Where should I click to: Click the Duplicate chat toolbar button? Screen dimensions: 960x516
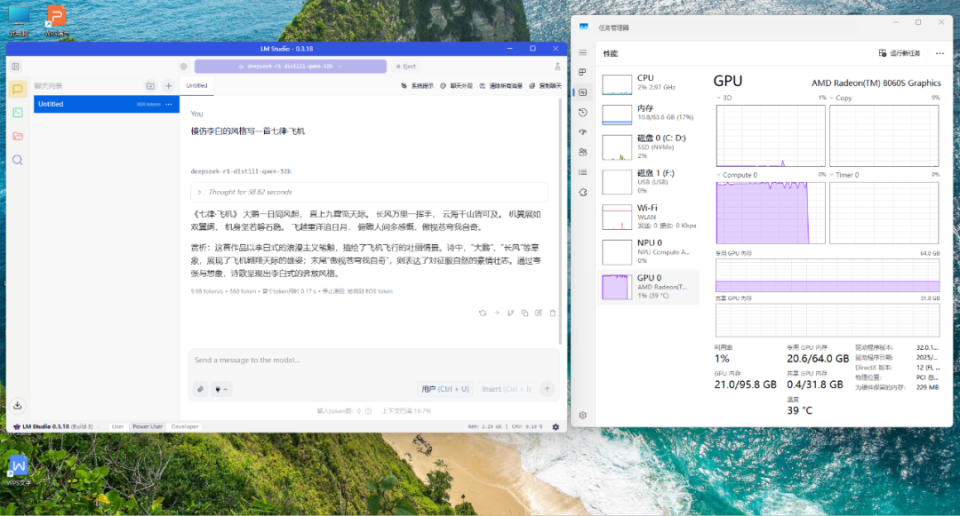[546, 86]
